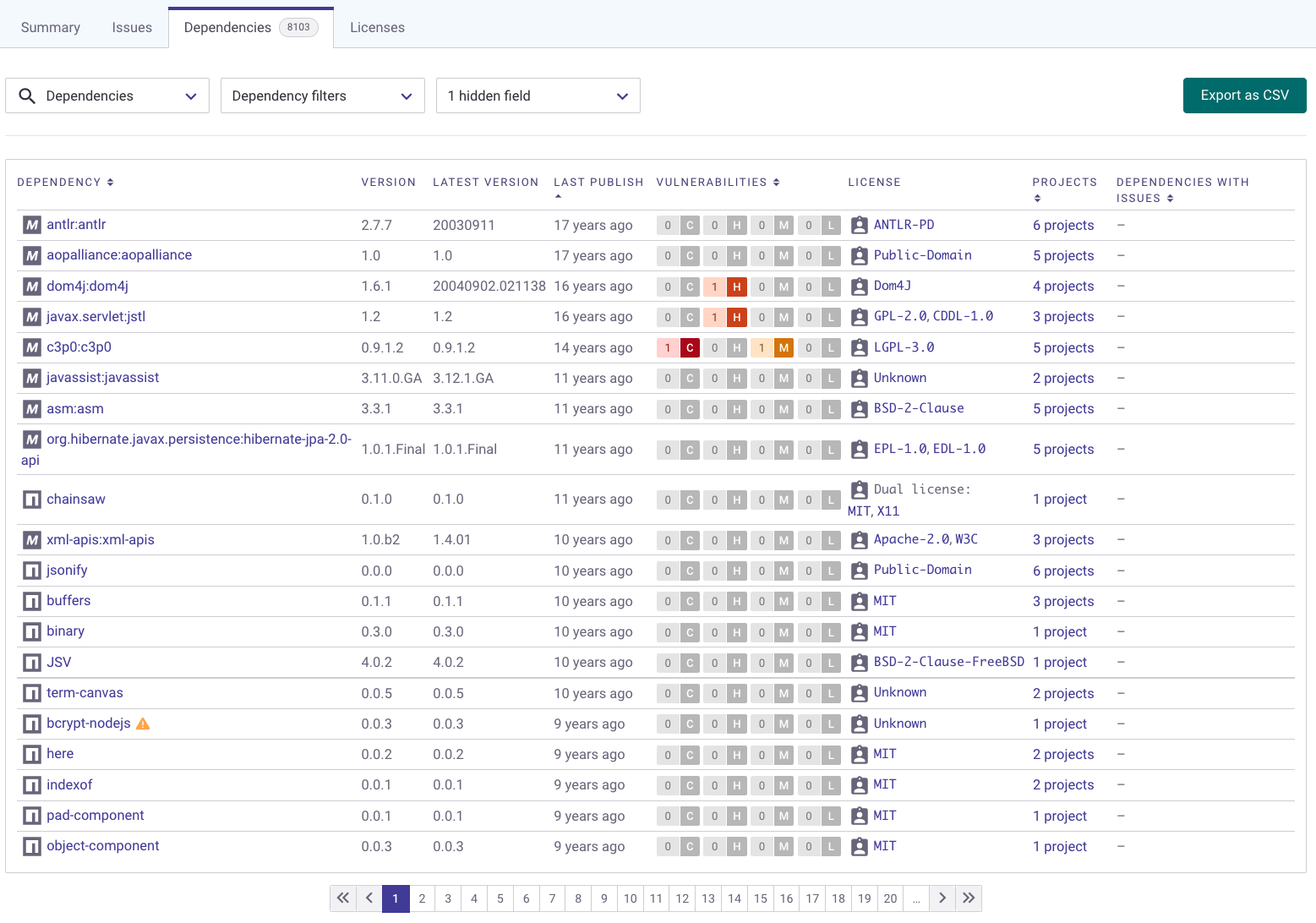Sort by Last Publish column header
The width and height of the screenshot is (1316, 923).
(x=598, y=182)
